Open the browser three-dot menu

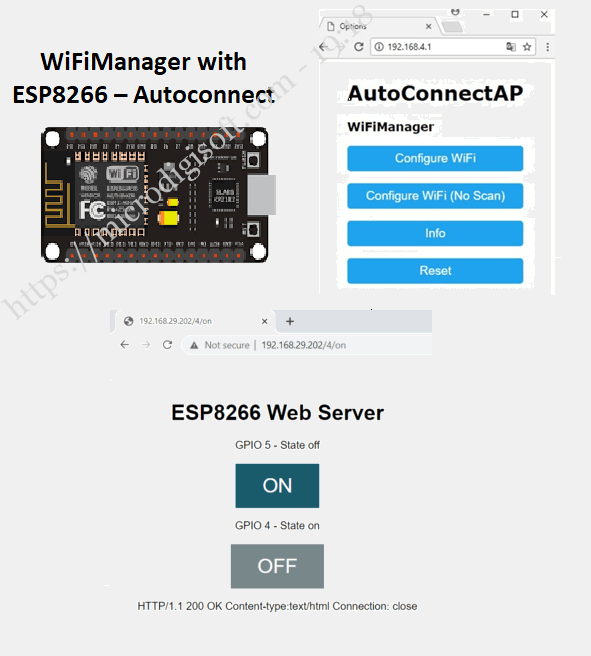[x=548, y=47]
